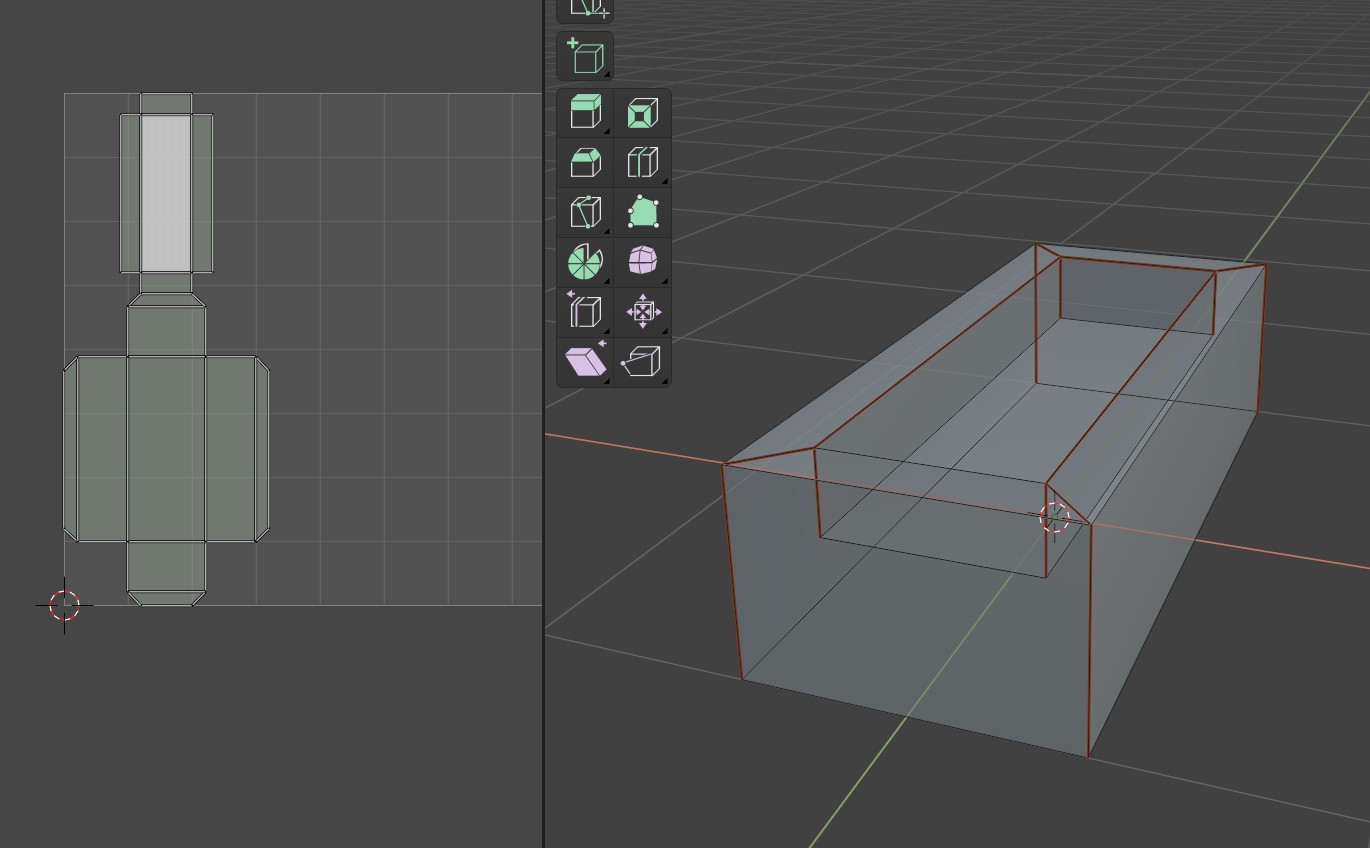Screen dimensions: 1370x848
Task: Select the light gray UV face
Action: [x=166, y=193]
